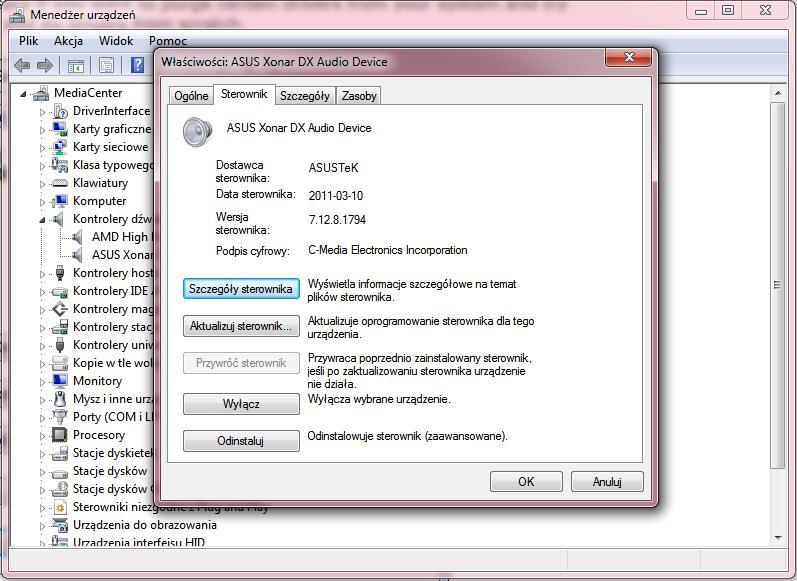The width and height of the screenshot is (797, 581).
Task: Select the Kontrolery stacji tree item
Action: pyautogui.click(x=112, y=327)
